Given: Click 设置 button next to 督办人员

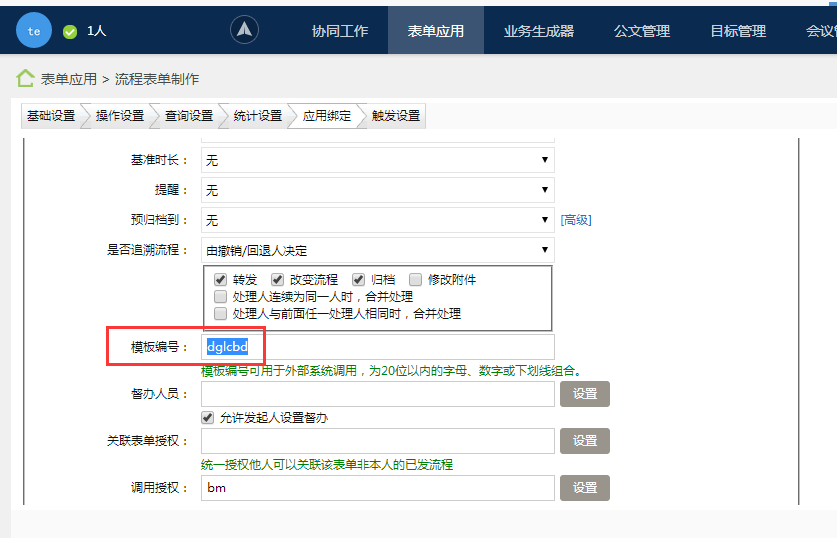Looking at the screenshot, I should [585, 394].
